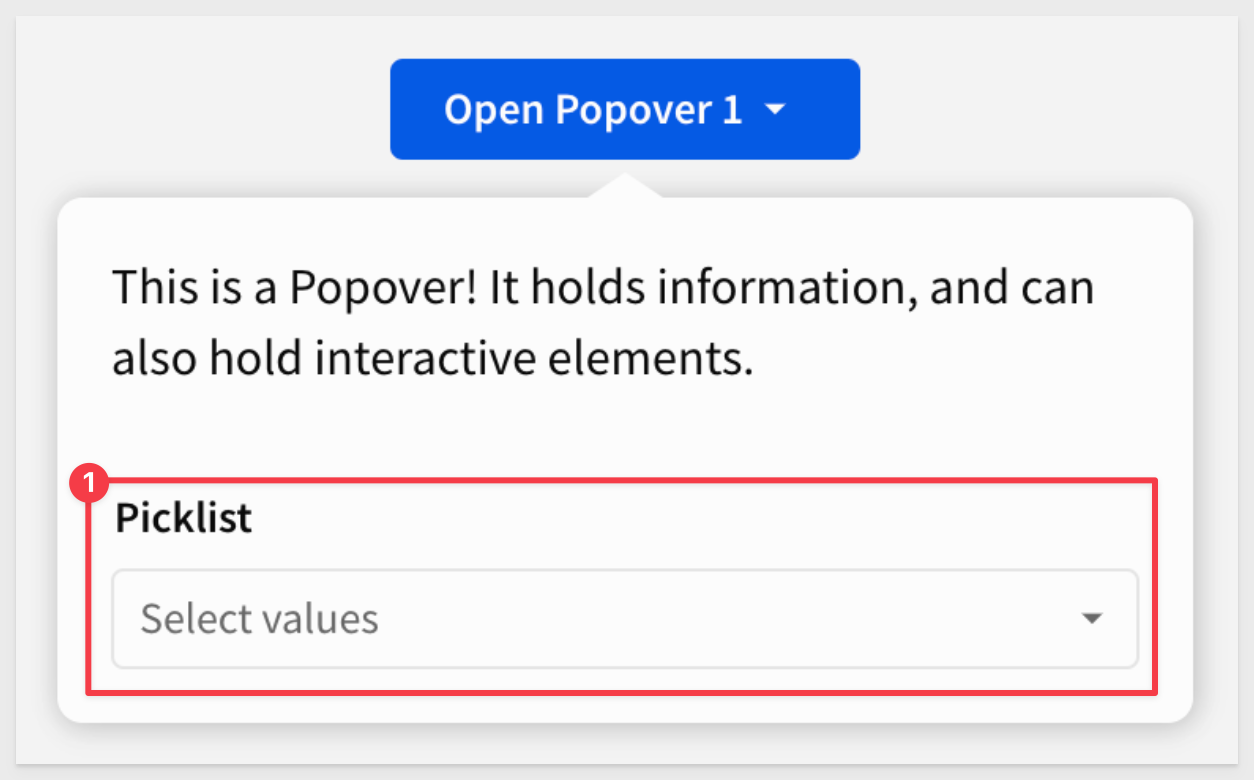Click the caret icon on Open Popover 1
The width and height of the screenshot is (1254, 780).
click(x=776, y=111)
